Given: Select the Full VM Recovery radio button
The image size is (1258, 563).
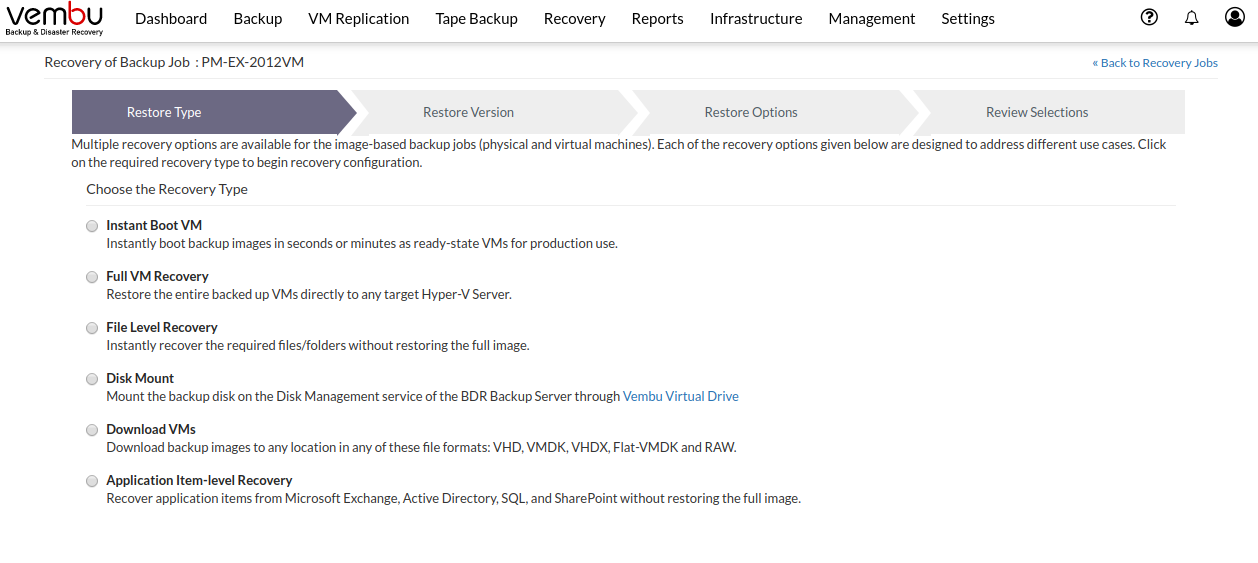Looking at the screenshot, I should [x=92, y=277].
